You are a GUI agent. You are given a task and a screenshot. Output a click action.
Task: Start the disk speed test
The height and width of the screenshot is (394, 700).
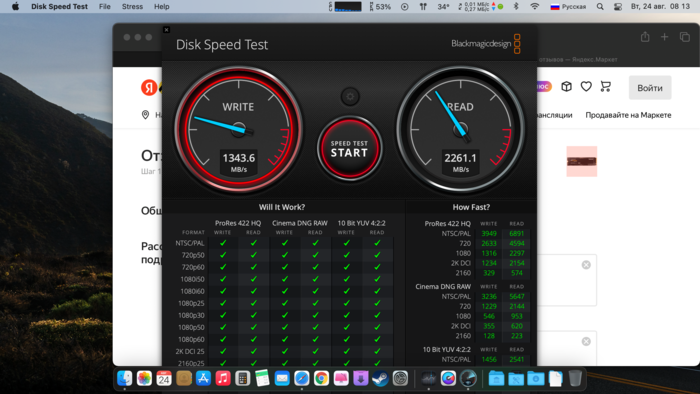coord(350,149)
